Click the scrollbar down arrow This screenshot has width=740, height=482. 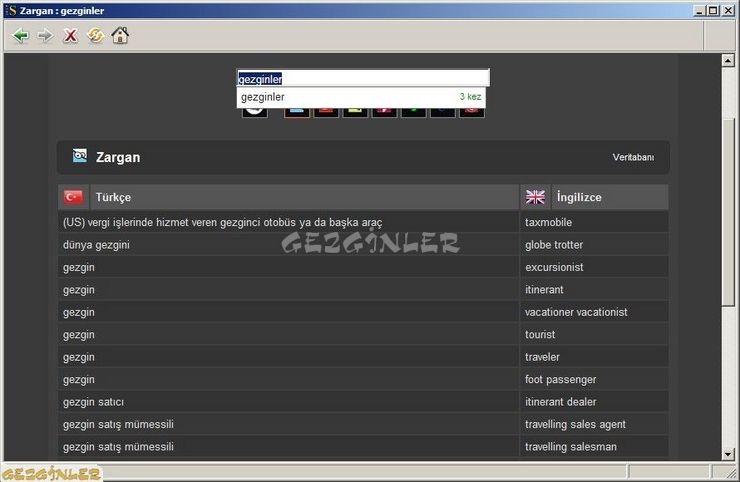click(x=728, y=454)
